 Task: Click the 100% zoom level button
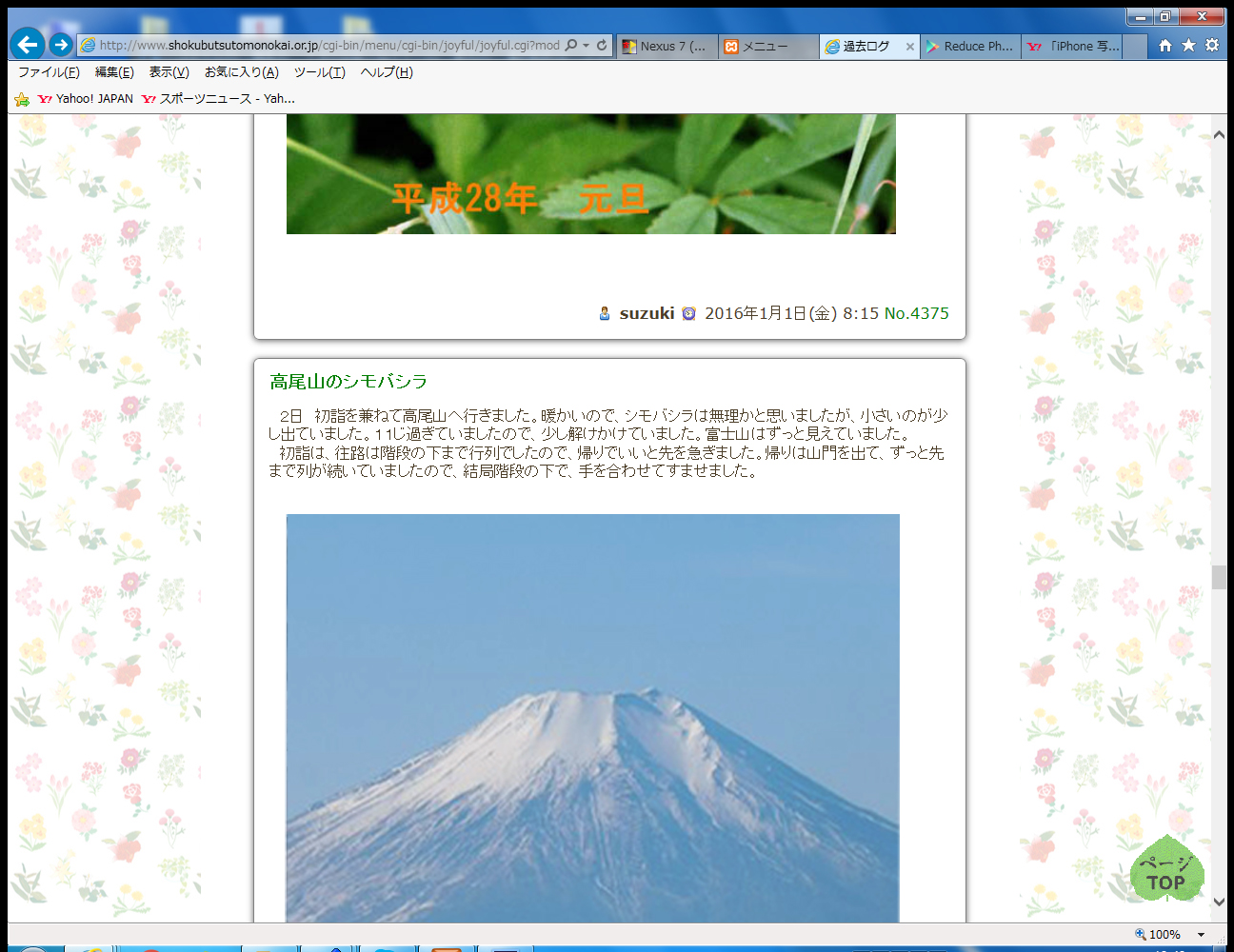click(x=1158, y=935)
